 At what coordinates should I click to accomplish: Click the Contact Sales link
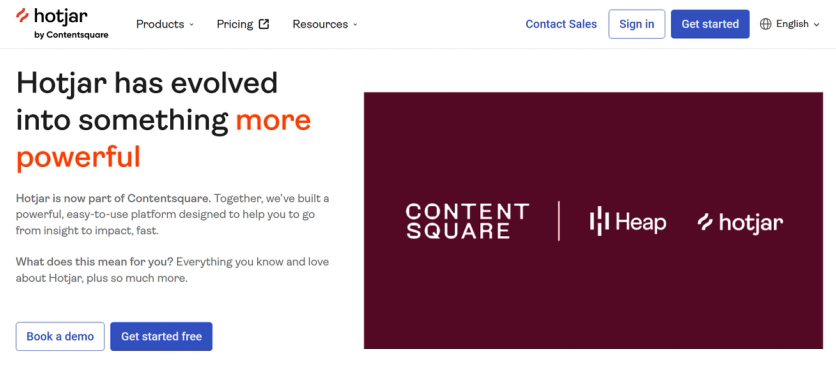(x=561, y=24)
